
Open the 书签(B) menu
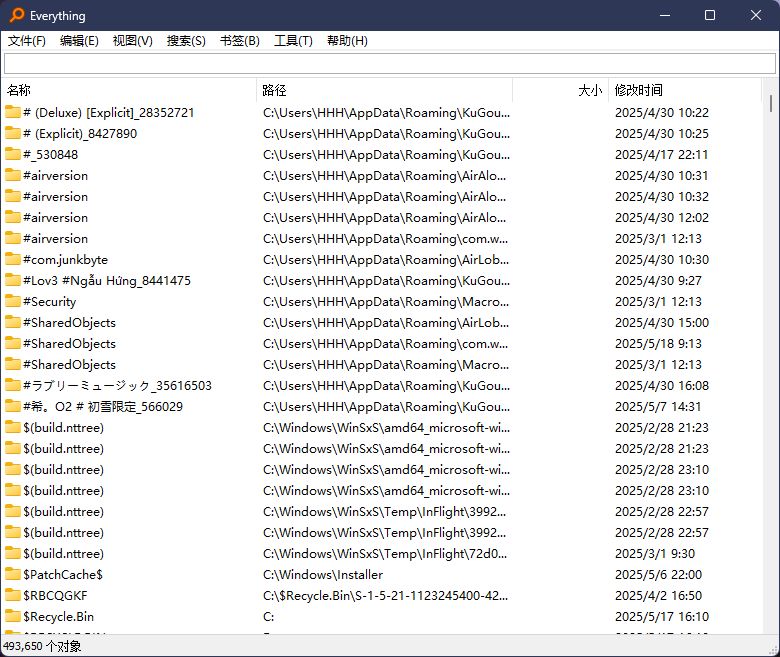pyautogui.click(x=240, y=41)
